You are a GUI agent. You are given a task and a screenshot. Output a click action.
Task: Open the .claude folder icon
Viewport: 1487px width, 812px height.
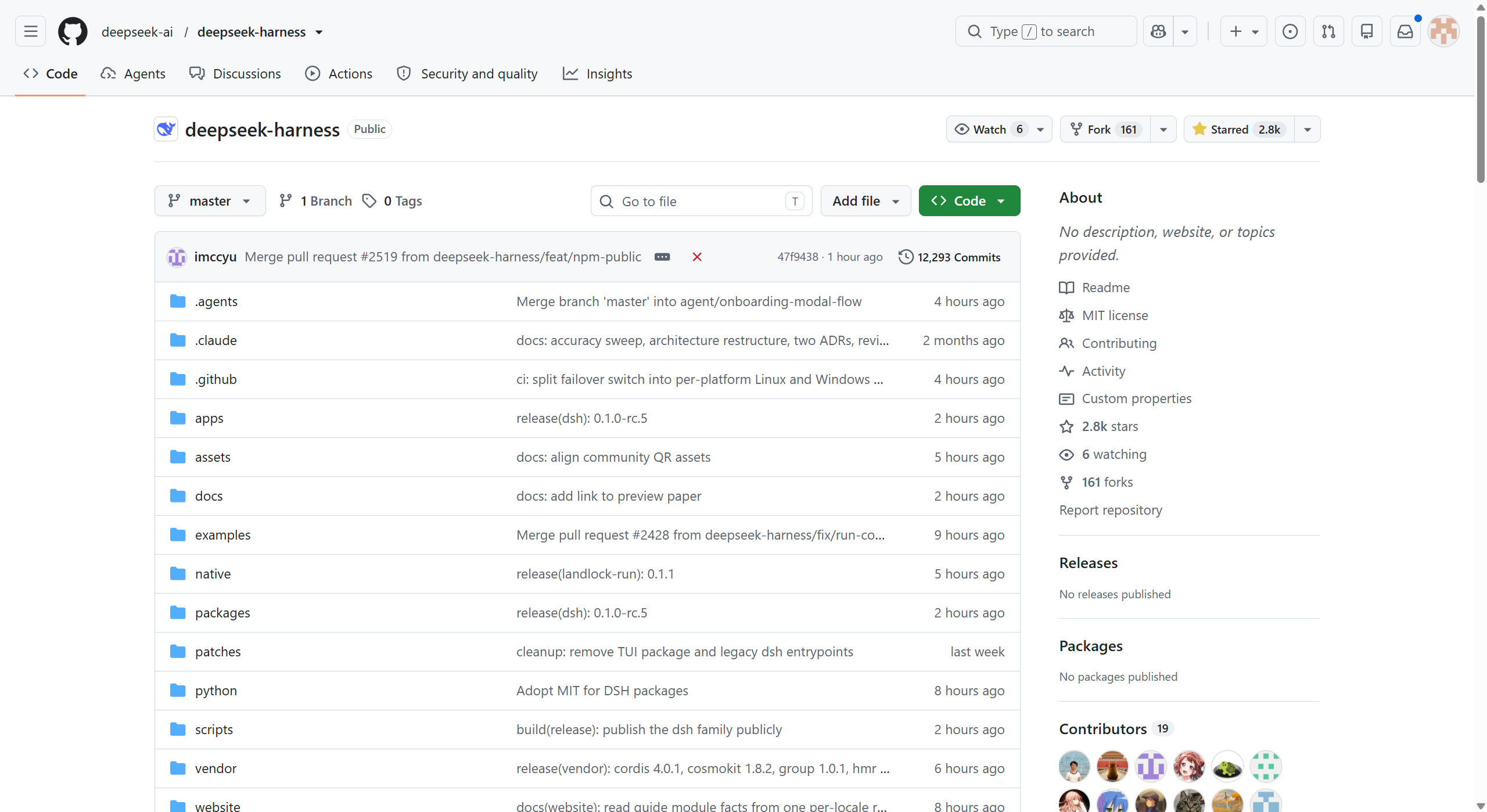click(178, 340)
